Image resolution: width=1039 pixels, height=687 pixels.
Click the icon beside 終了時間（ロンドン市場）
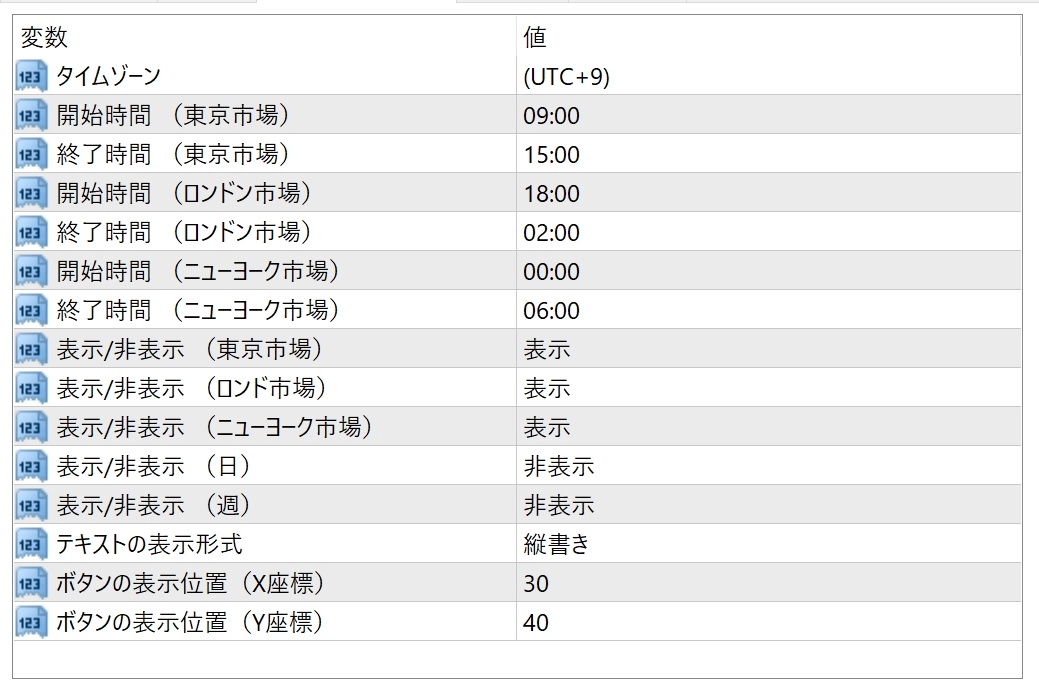(x=31, y=233)
